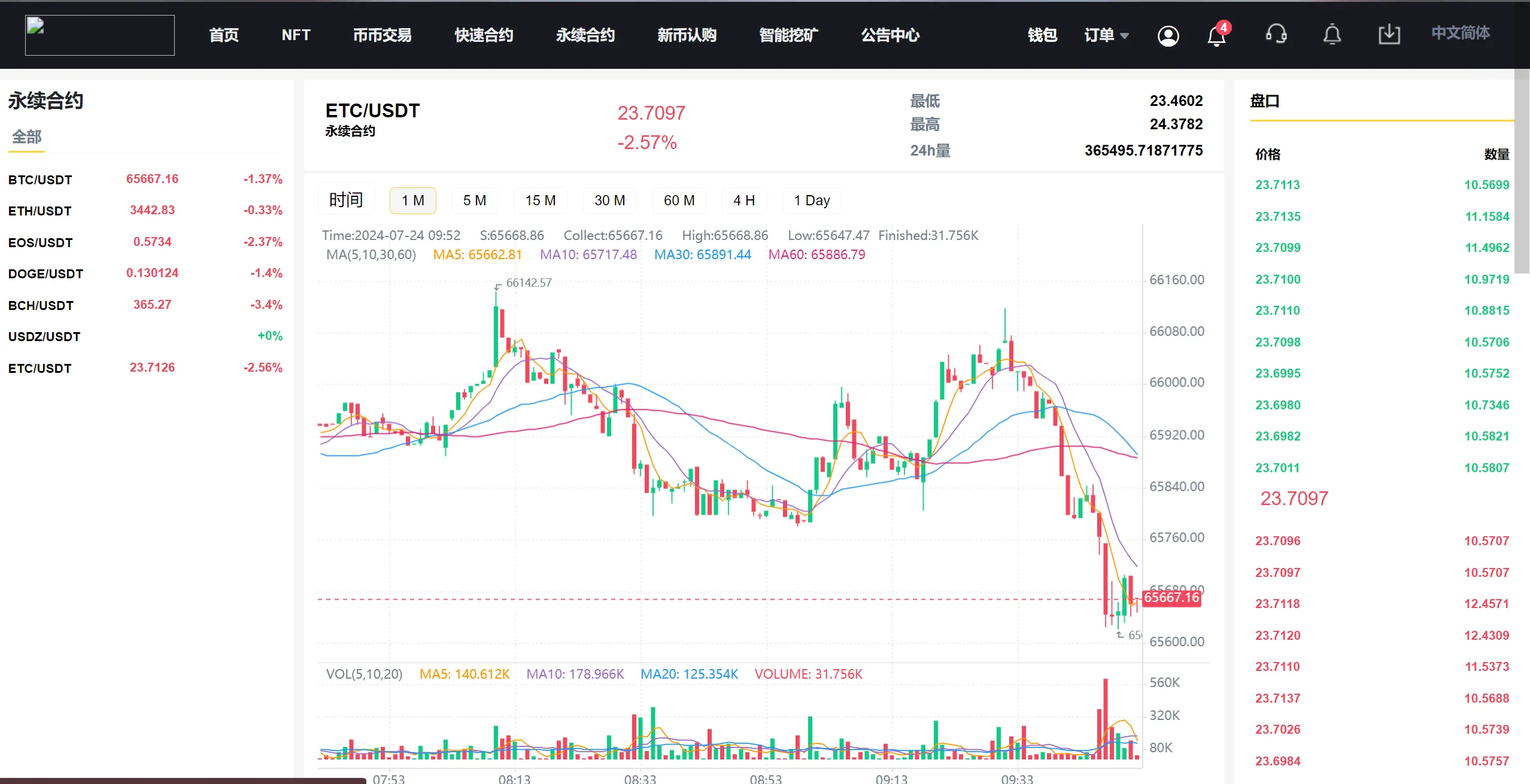The width and height of the screenshot is (1530, 784).
Task: Click ask price 23.7135 in order book
Action: click(x=1277, y=217)
